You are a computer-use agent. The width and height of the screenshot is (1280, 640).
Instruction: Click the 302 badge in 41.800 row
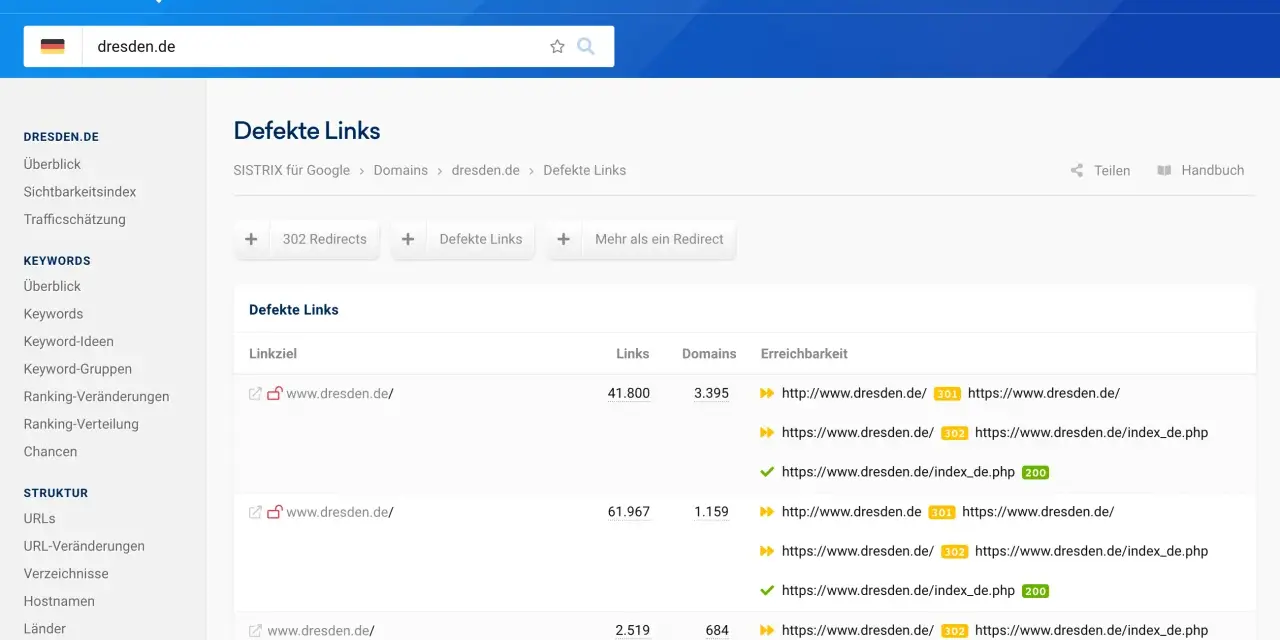954,433
